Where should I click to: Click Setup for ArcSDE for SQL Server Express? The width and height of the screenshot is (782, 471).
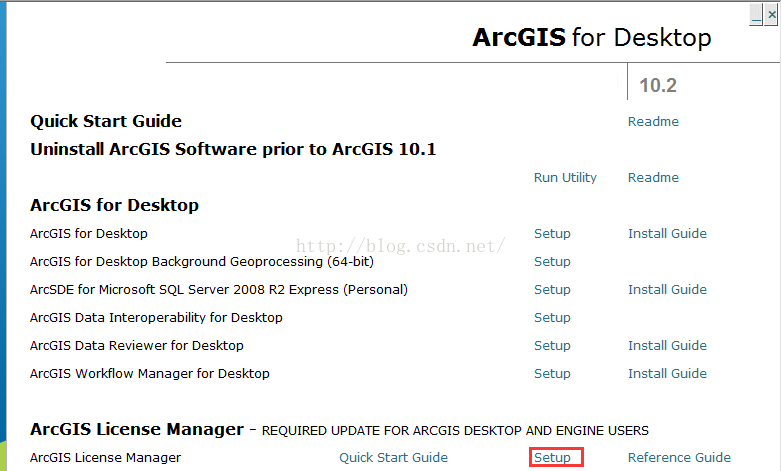[552, 290]
